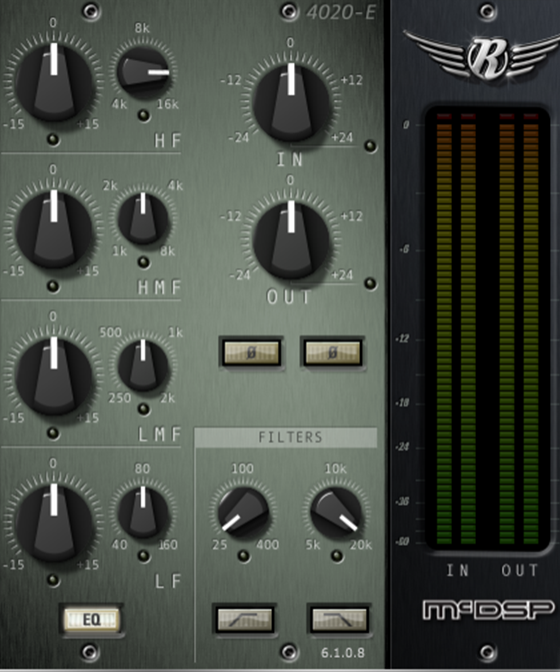
Task: Toggle the LED below the LMF gain knob
Action: click(53, 433)
